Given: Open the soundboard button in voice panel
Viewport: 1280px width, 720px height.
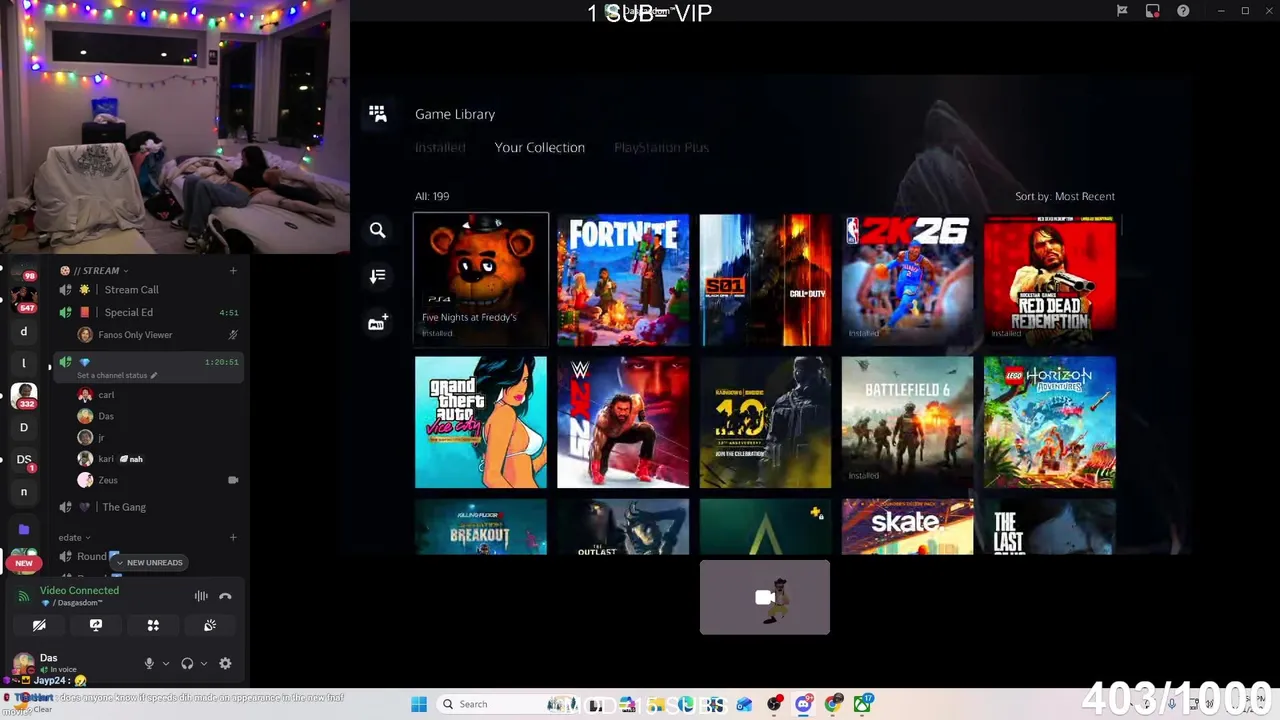Looking at the screenshot, I should click(210, 625).
